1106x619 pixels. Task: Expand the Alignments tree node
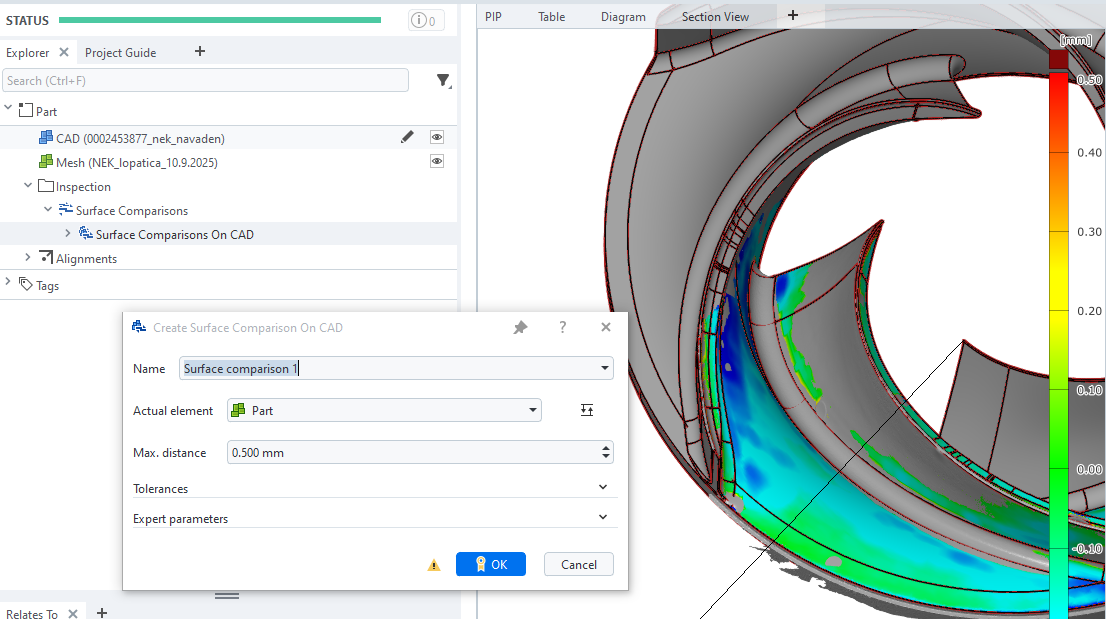point(28,258)
